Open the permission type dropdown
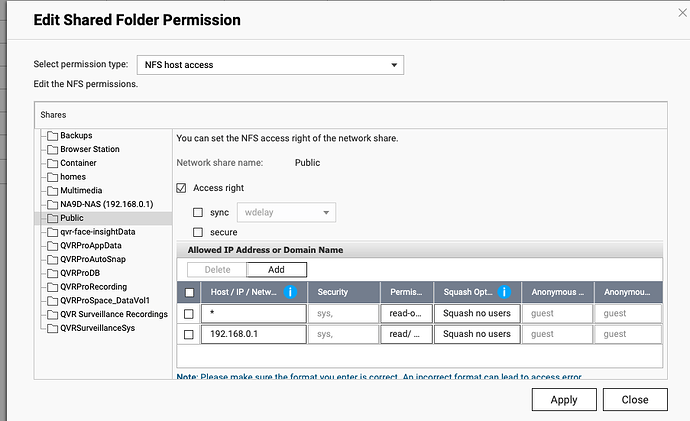This screenshot has width=690, height=421. (269, 65)
